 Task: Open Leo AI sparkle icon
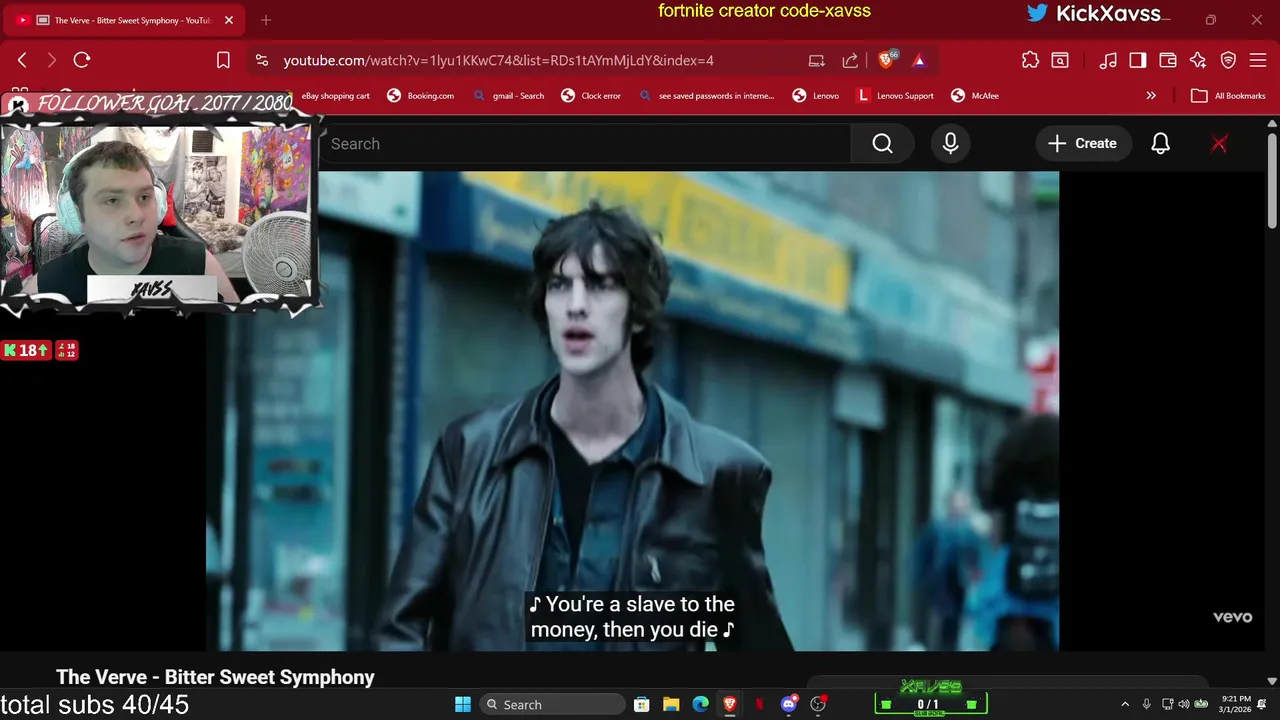[1198, 60]
